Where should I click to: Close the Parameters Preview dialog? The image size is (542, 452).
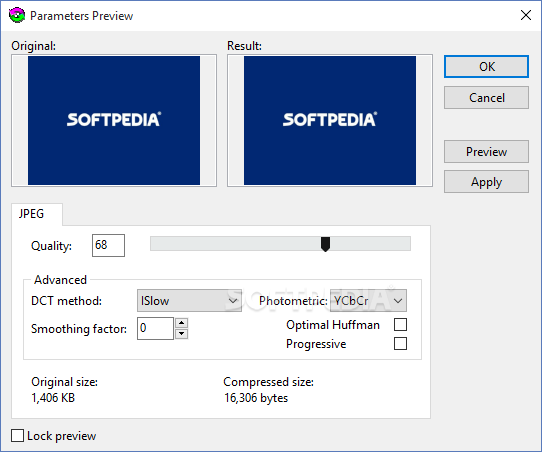click(526, 15)
